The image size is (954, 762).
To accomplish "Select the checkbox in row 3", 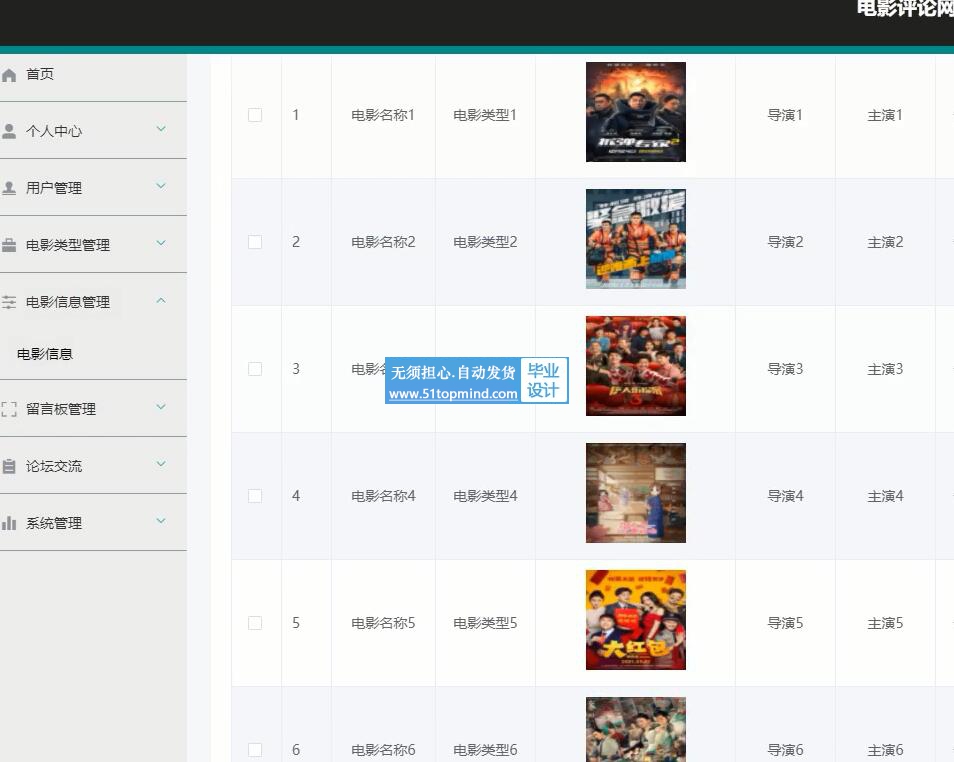I will [x=255, y=369].
